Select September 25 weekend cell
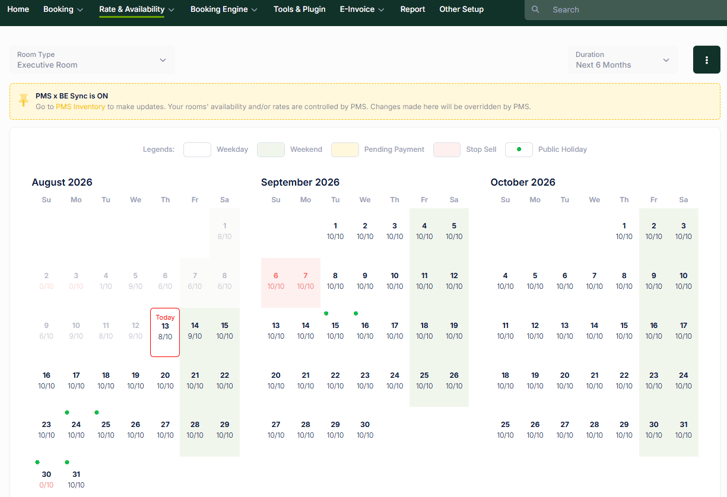 pyautogui.click(x=424, y=380)
